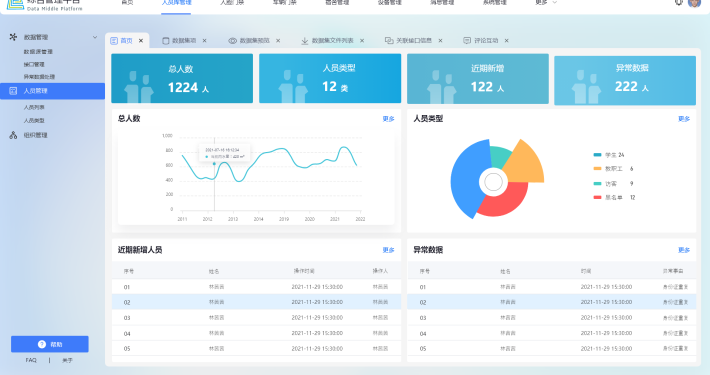Collapse the 数据管理 sidebar chevron
The width and height of the screenshot is (710, 375).
[x=95, y=37]
